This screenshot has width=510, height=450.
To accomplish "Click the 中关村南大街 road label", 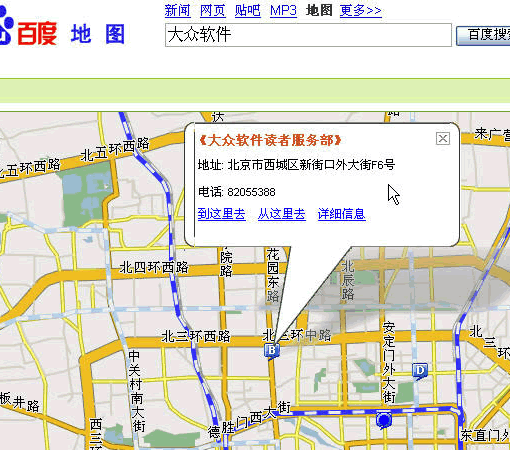I will 136,392.
